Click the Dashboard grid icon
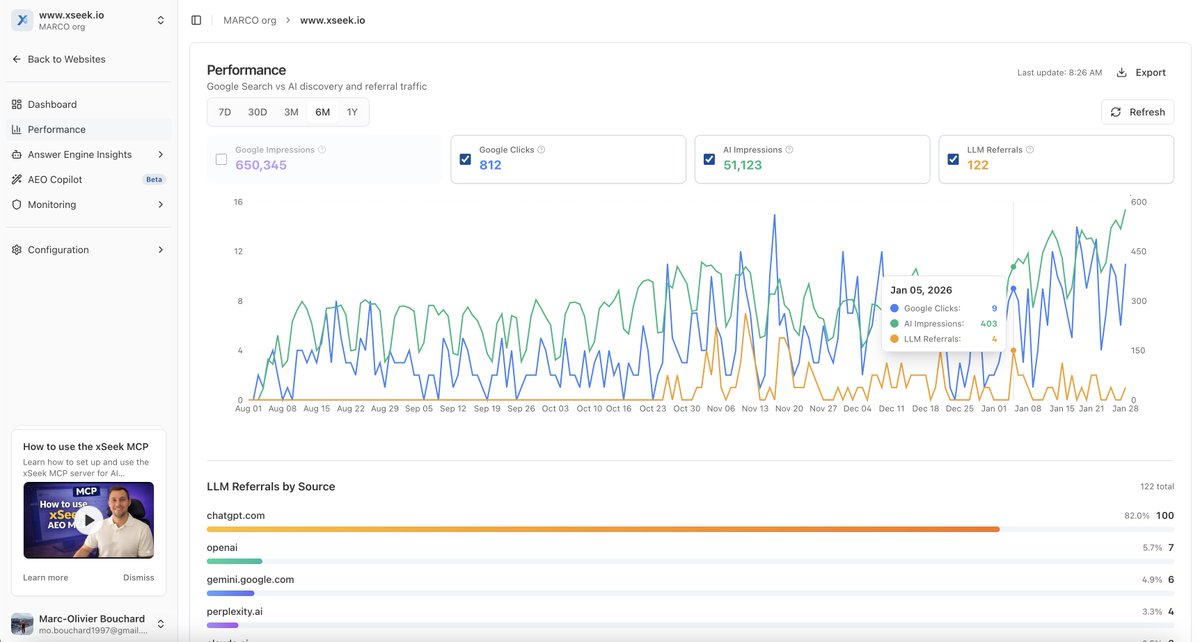 tap(17, 104)
